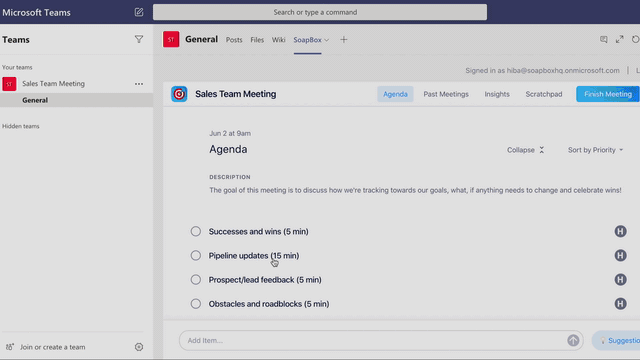Switch to the Posts tab

pos(234,40)
